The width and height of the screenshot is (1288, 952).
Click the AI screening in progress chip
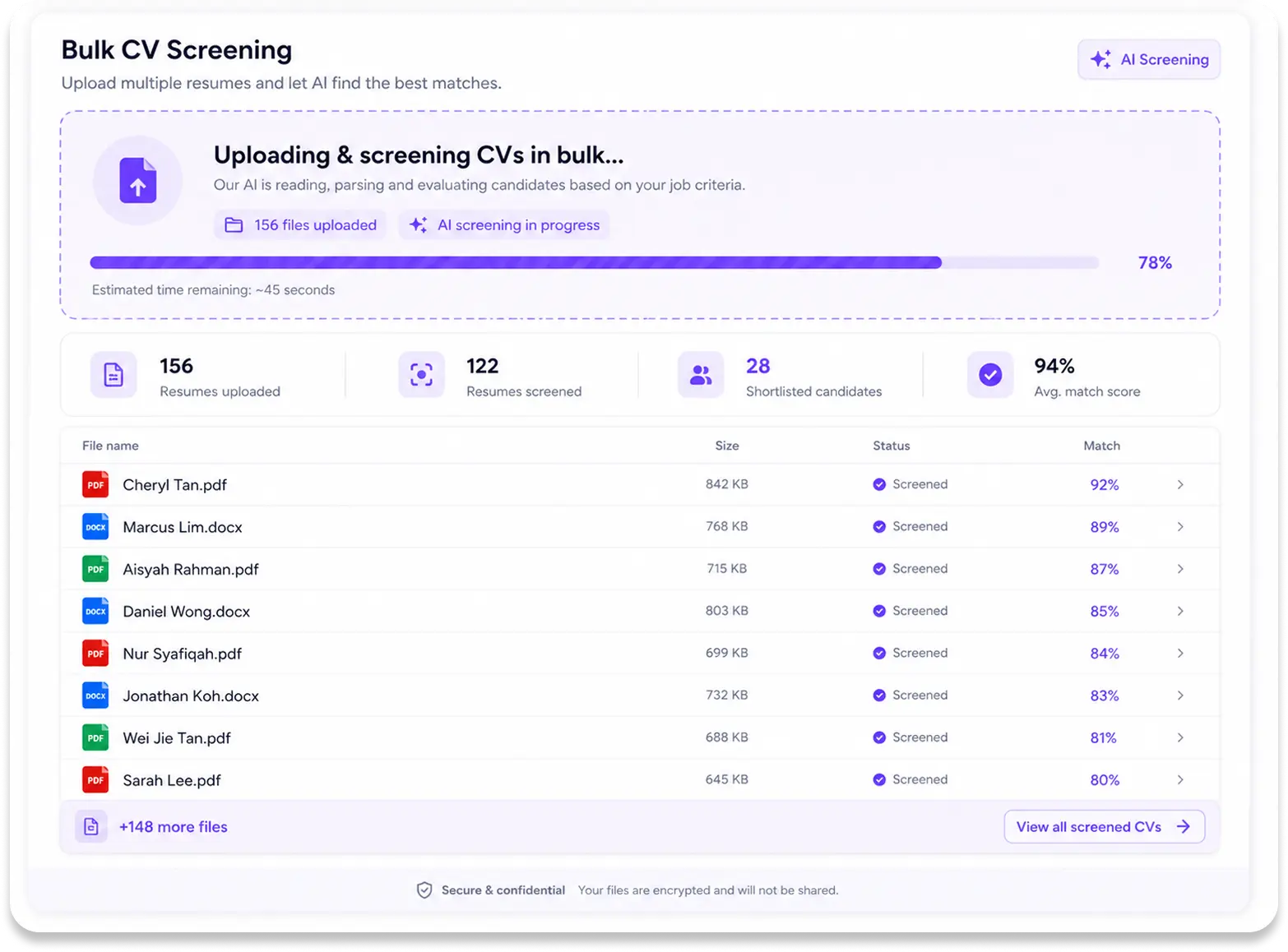tap(504, 225)
